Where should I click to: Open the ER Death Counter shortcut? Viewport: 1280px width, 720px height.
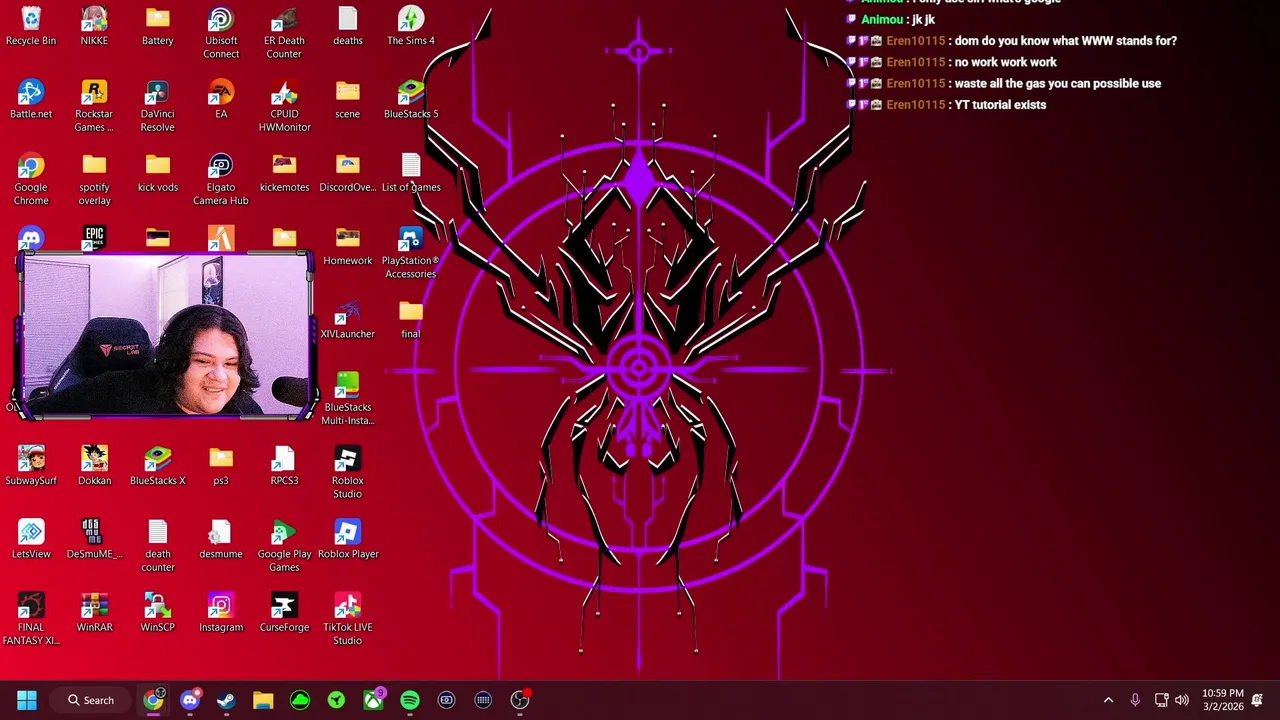click(x=284, y=33)
